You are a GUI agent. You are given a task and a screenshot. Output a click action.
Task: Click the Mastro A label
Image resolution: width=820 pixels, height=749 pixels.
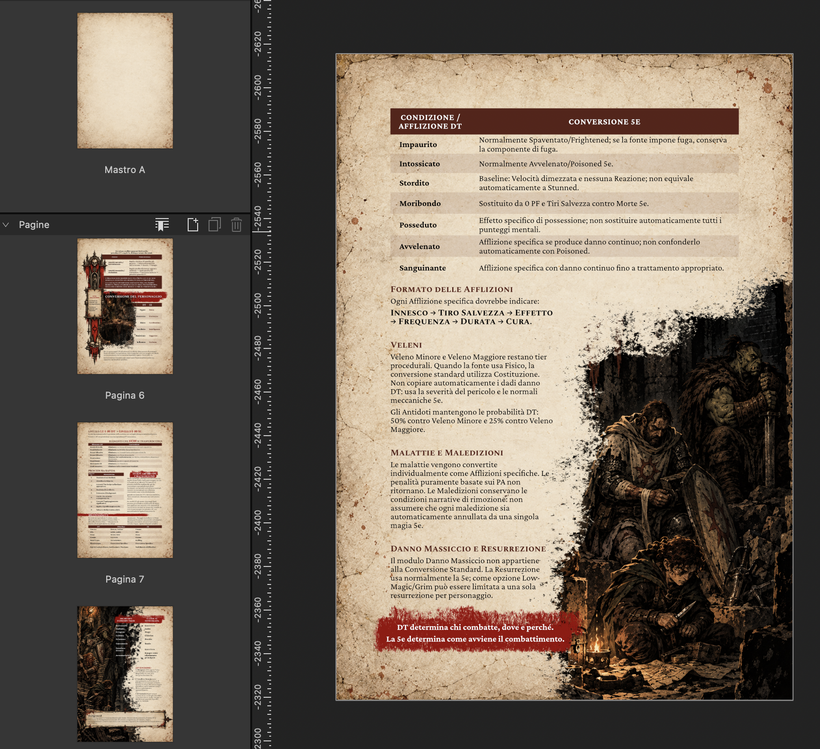coord(124,170)
